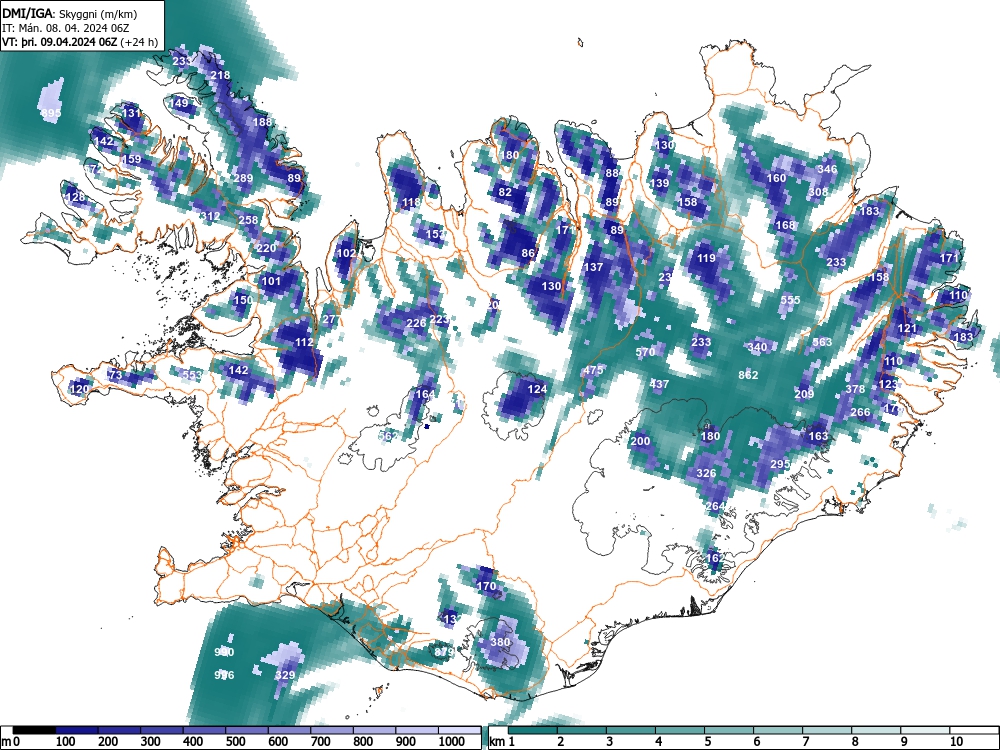
Task: Click the map value '101'
Action: (271, 281)
